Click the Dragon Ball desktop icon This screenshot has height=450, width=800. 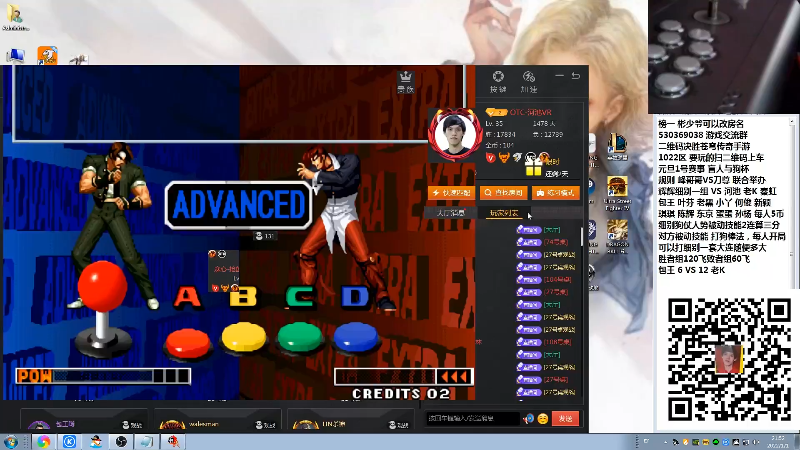[x=617, y=237]
